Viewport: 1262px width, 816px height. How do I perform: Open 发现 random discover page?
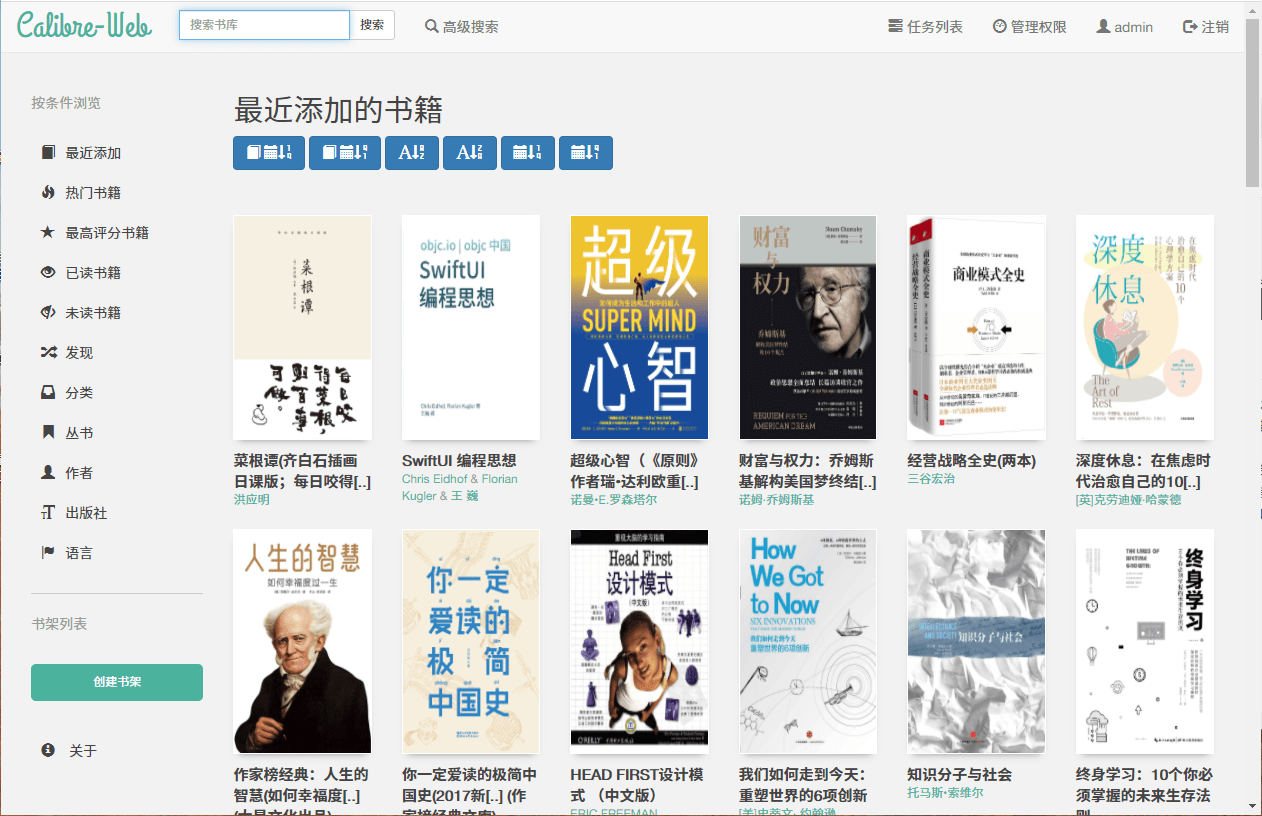click(78, 353)
